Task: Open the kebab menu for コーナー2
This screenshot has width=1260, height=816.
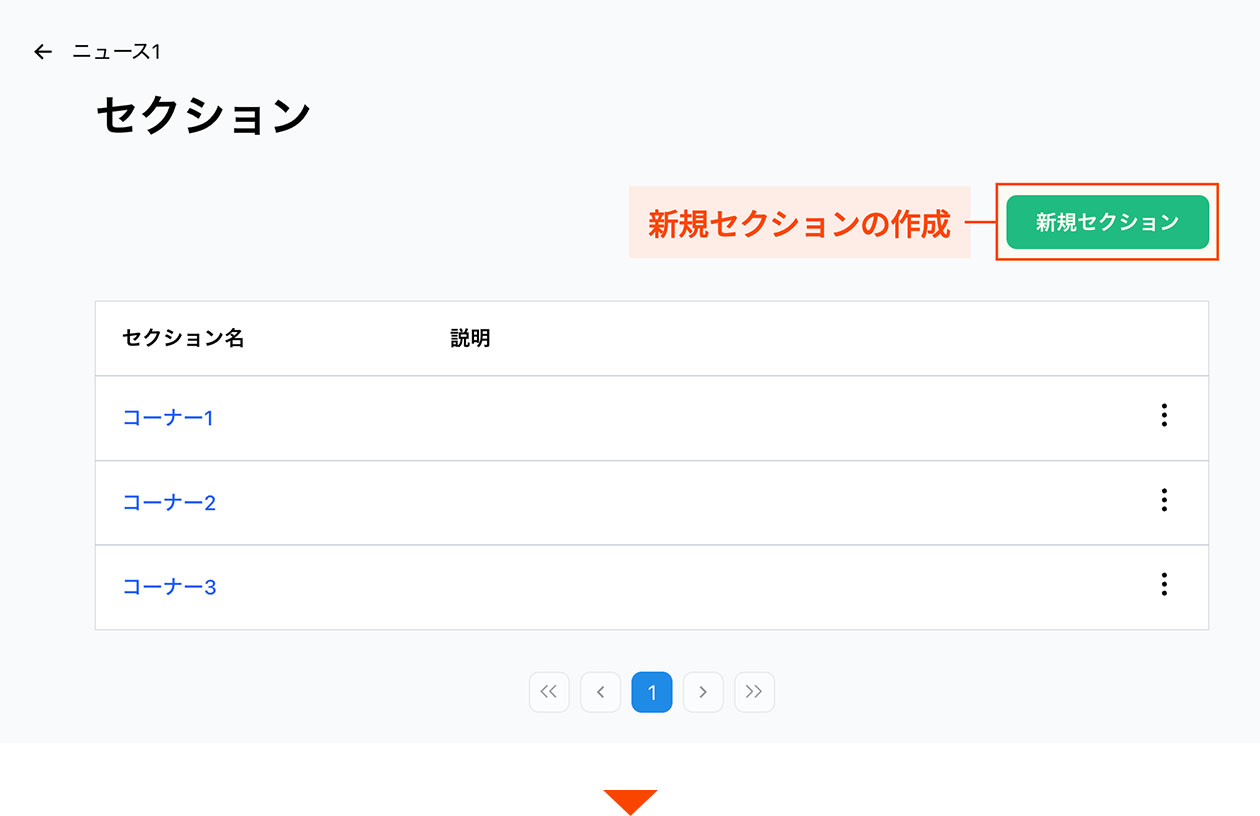Action: [x=1165, y=501]
